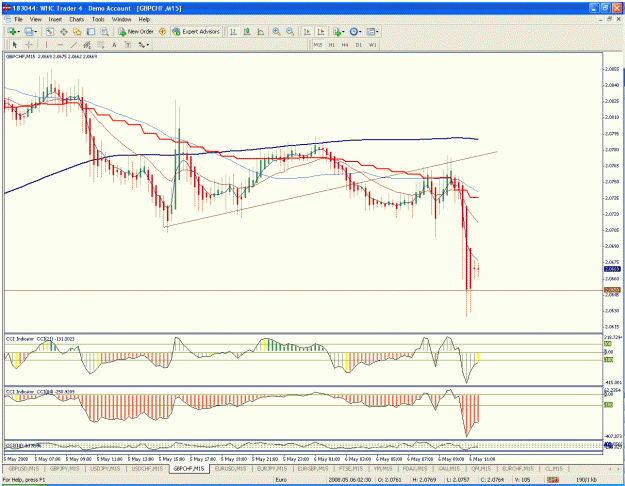
Task: Open the Periods clock dropdown
Action: tap(355, 31)
